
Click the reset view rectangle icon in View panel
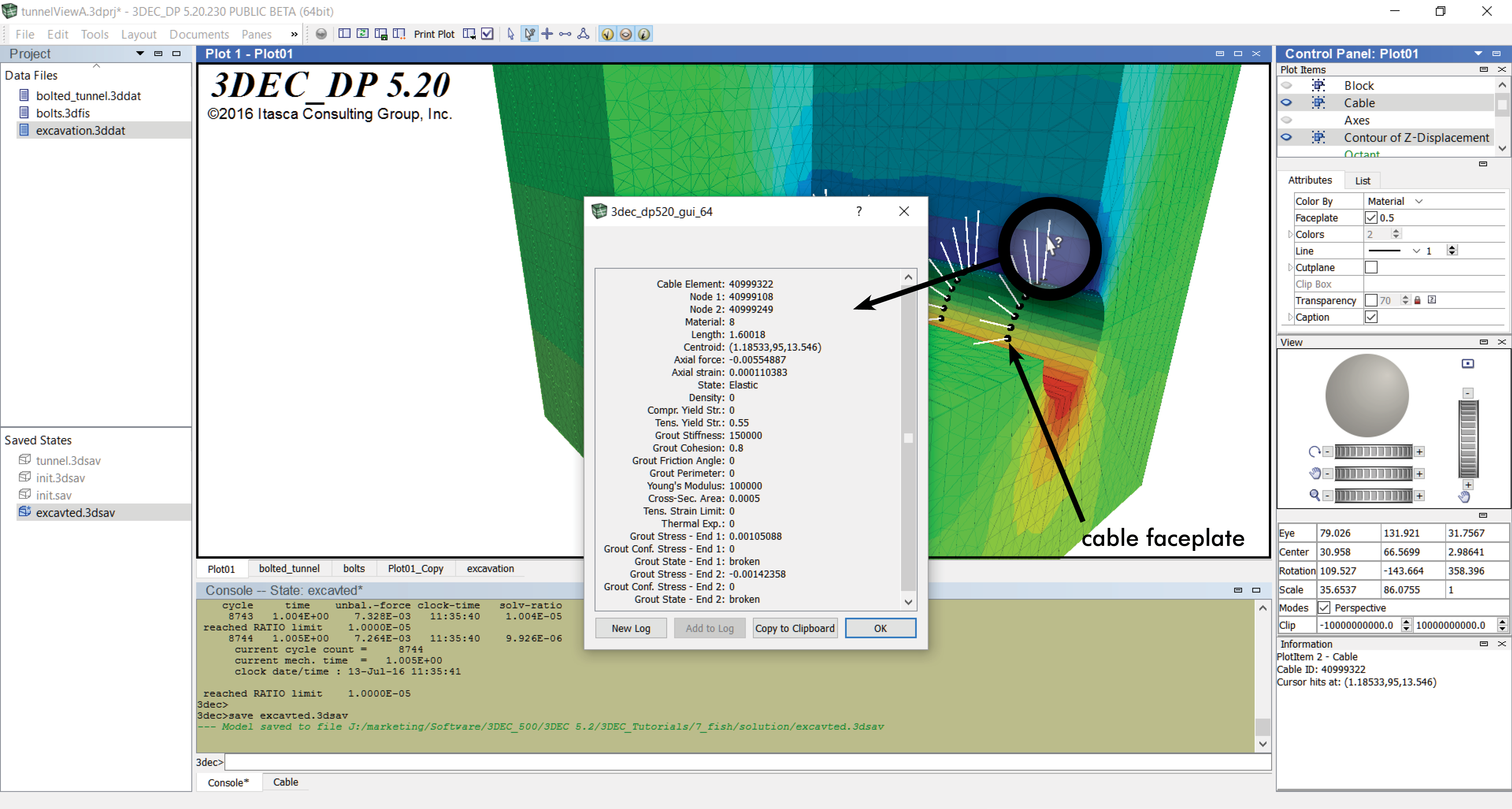point(1467,363)
